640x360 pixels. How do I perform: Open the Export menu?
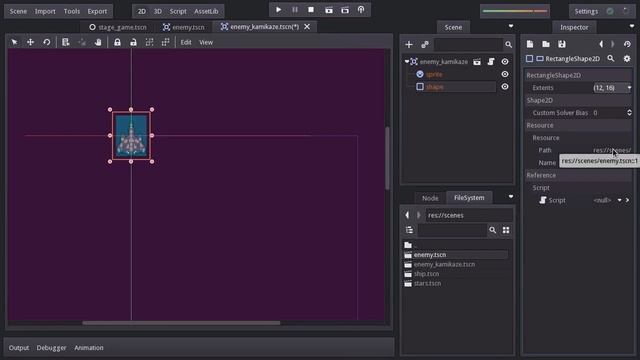(97, 11)
